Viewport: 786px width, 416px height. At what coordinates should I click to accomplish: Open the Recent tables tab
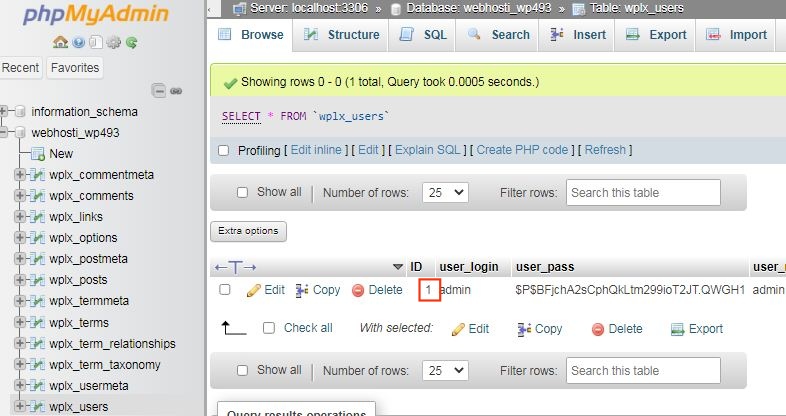click(20, 68)
